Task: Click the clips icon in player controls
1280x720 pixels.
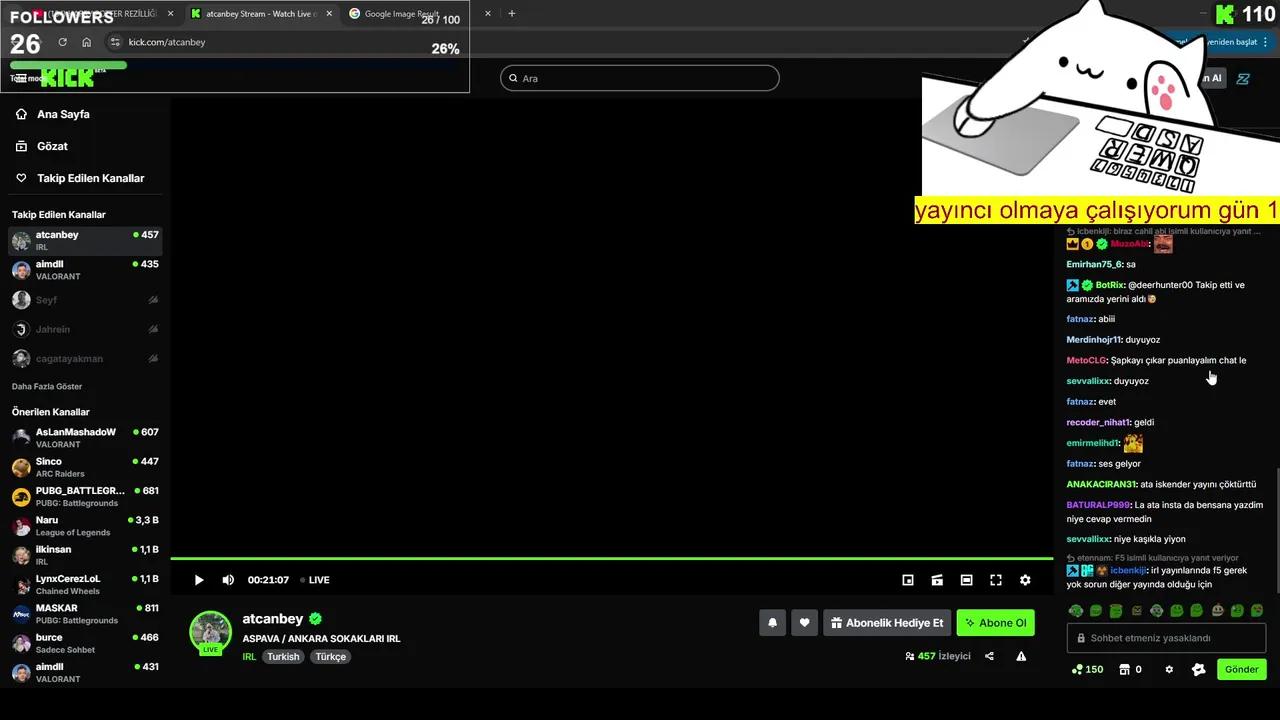Action: coord(937,580)
